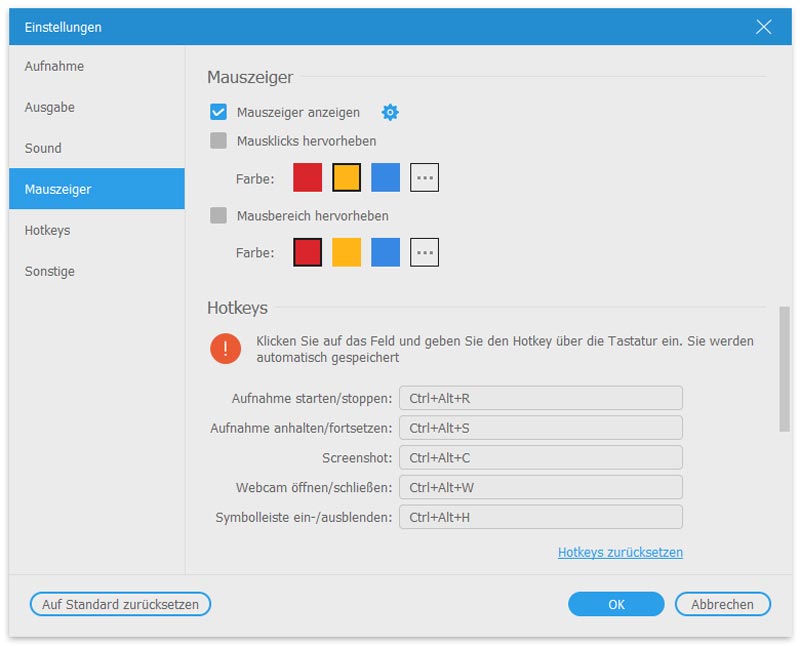800x646 pixels.
Task: Go to Sound settings section
Action: (43, 148)
